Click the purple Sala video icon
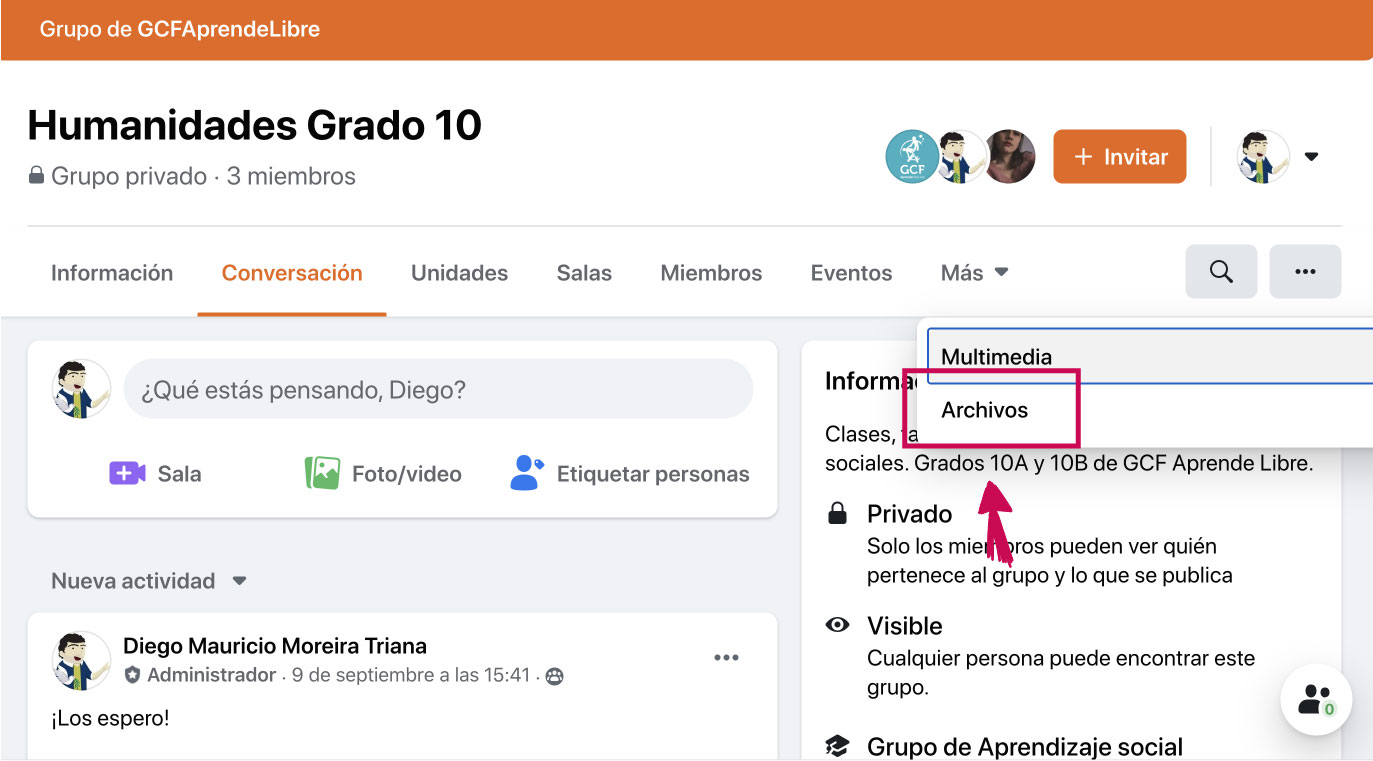 click(x=127, y=473)
